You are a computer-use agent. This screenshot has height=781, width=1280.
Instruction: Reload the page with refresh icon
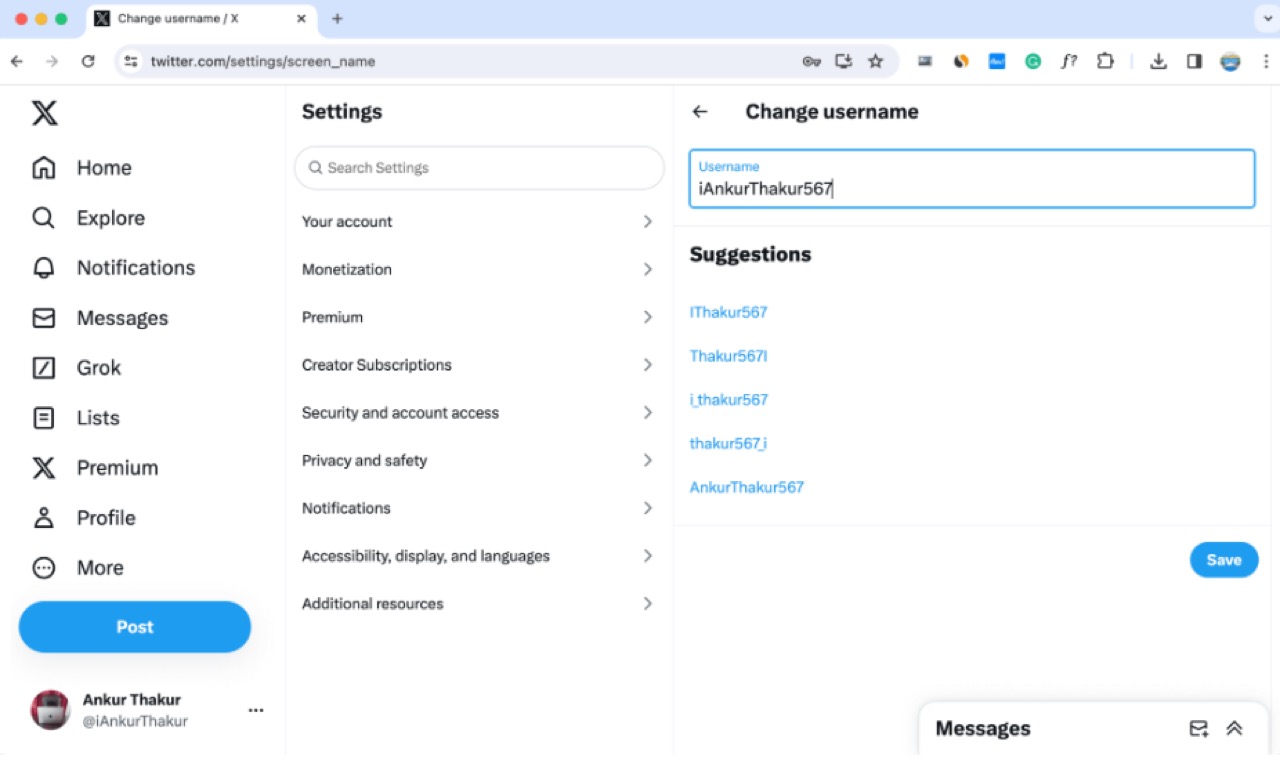tap(88, 61)
